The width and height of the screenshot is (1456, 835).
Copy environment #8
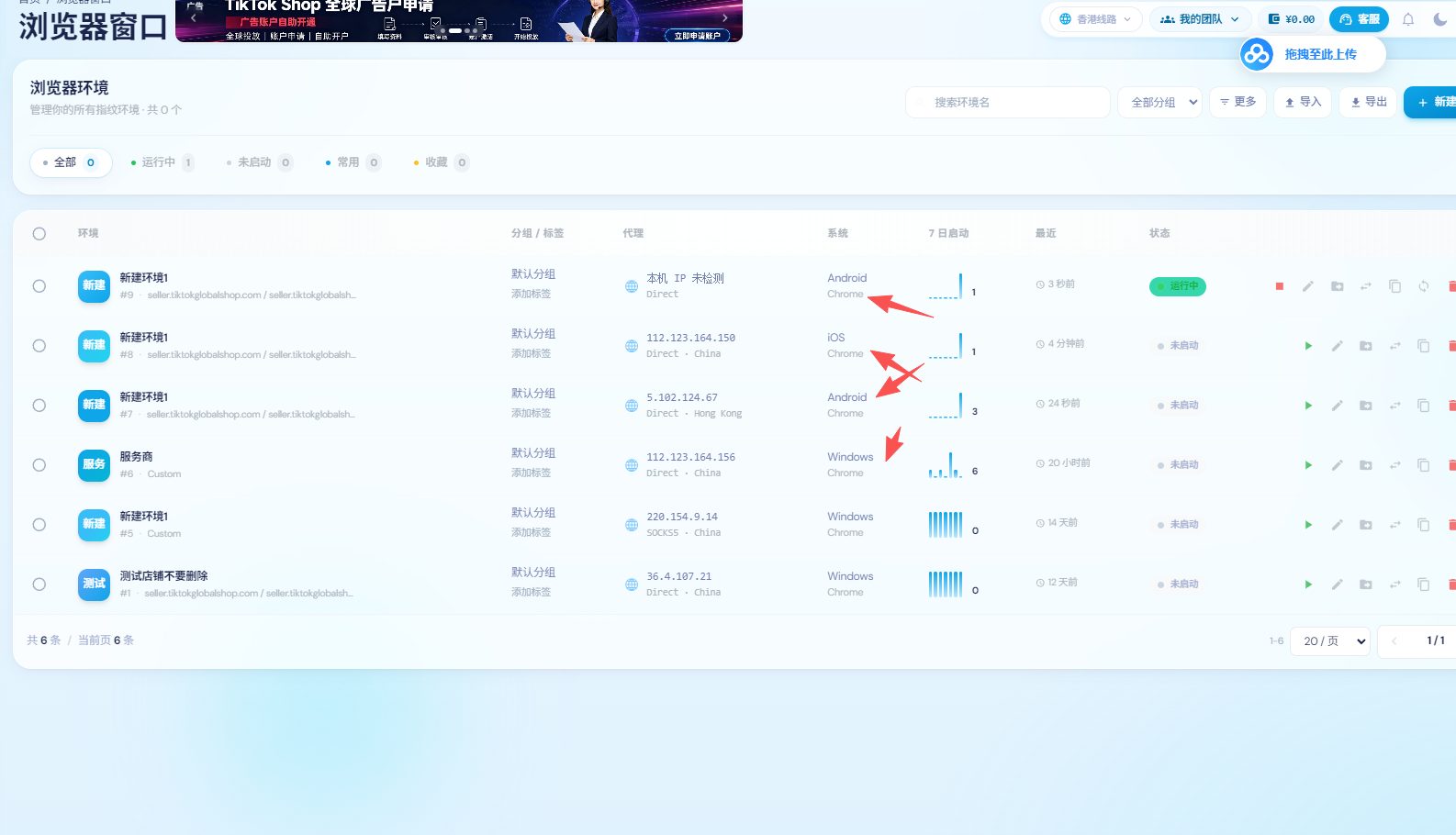[1423, 346]
